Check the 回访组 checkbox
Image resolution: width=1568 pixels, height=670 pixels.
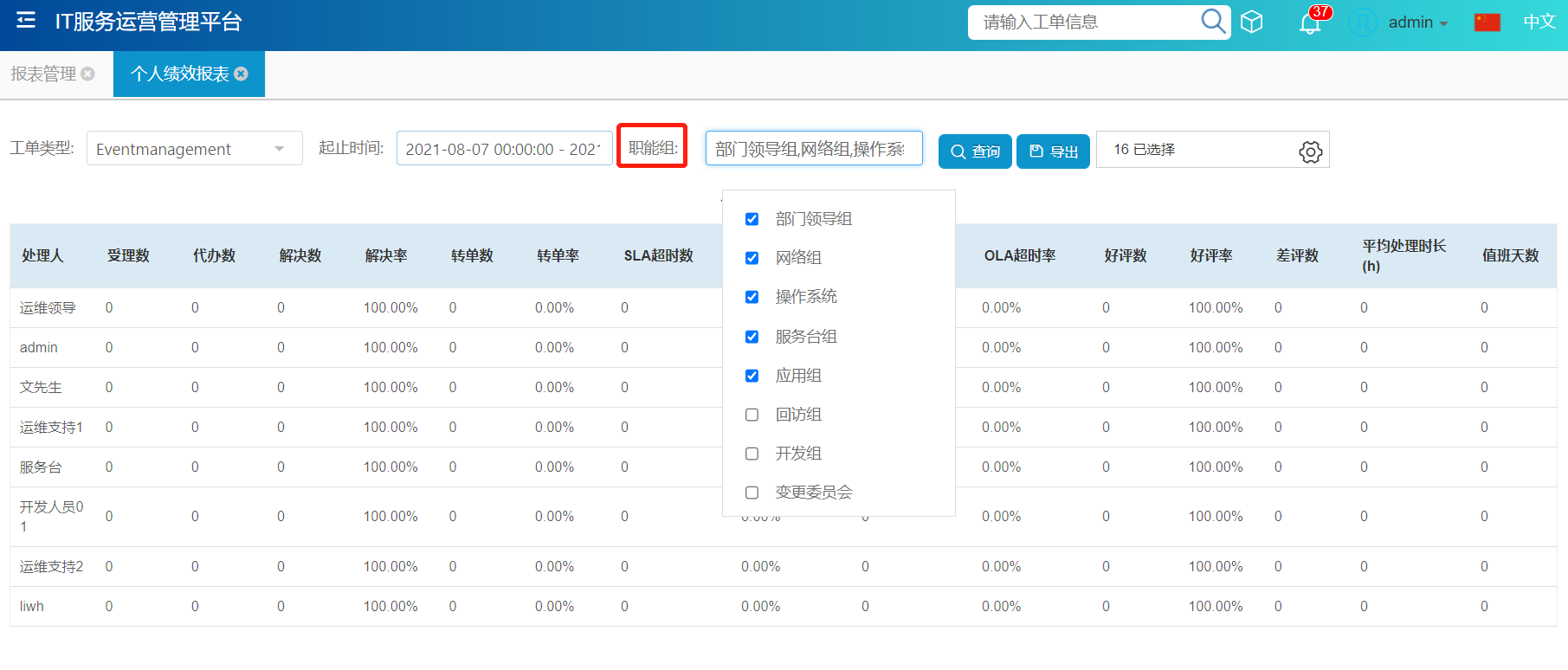coord(752,415)
